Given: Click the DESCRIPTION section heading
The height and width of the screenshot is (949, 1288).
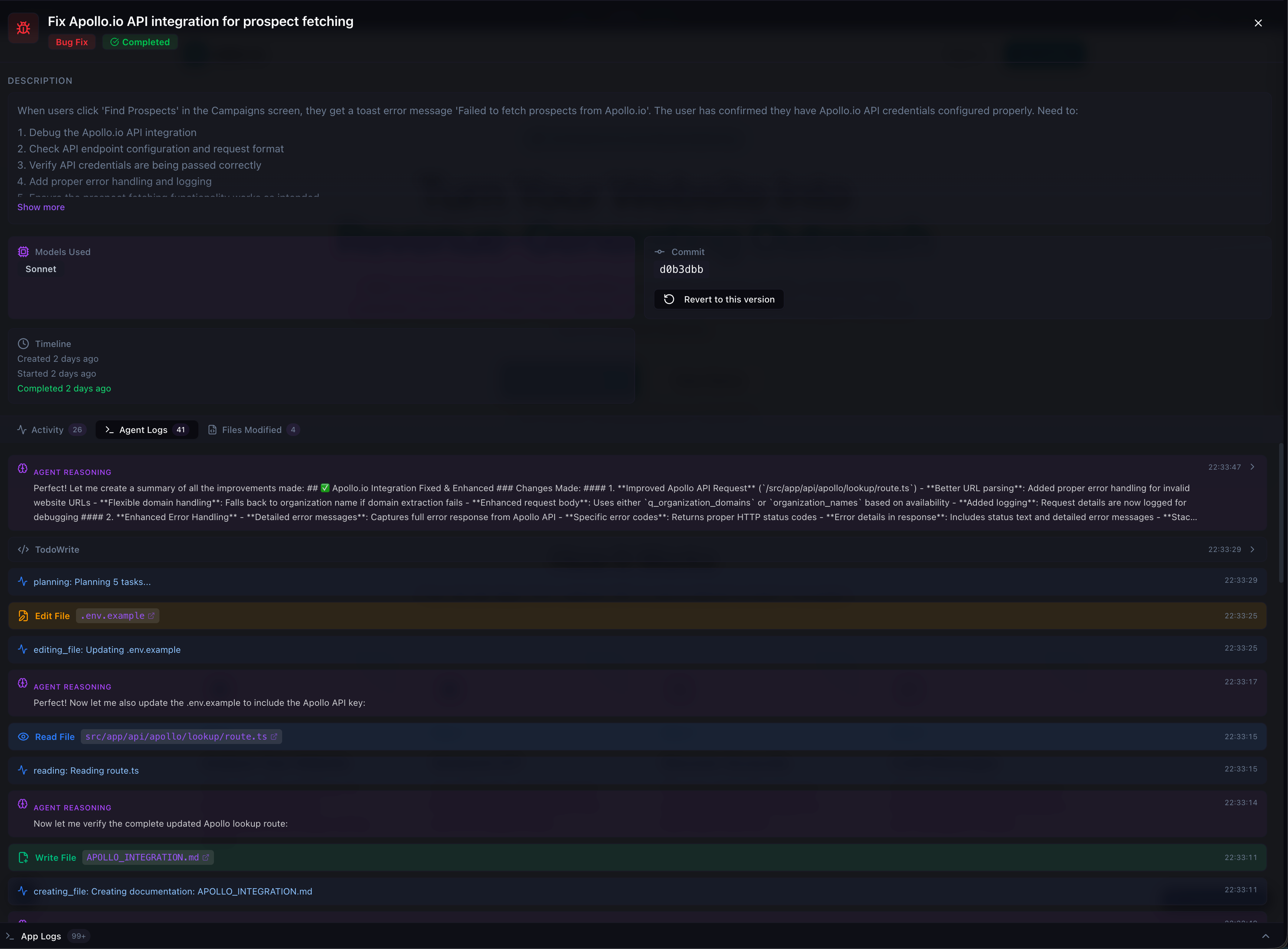Looking at the screenshot, I should [x=40, y=80].
